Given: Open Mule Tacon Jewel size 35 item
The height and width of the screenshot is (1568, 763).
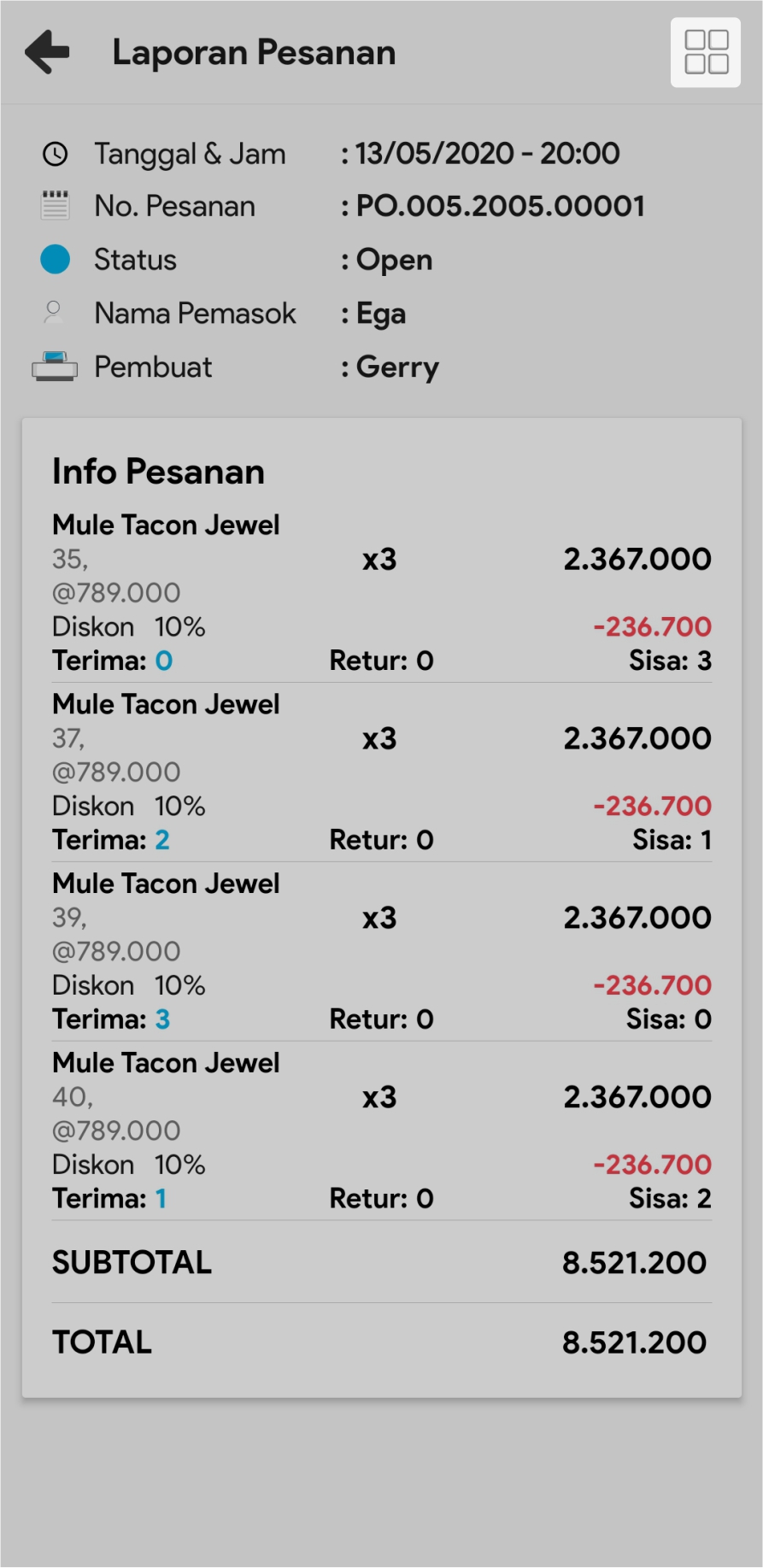Looking at the screenshot, I should pyautogui.click(x=166, y=525).
